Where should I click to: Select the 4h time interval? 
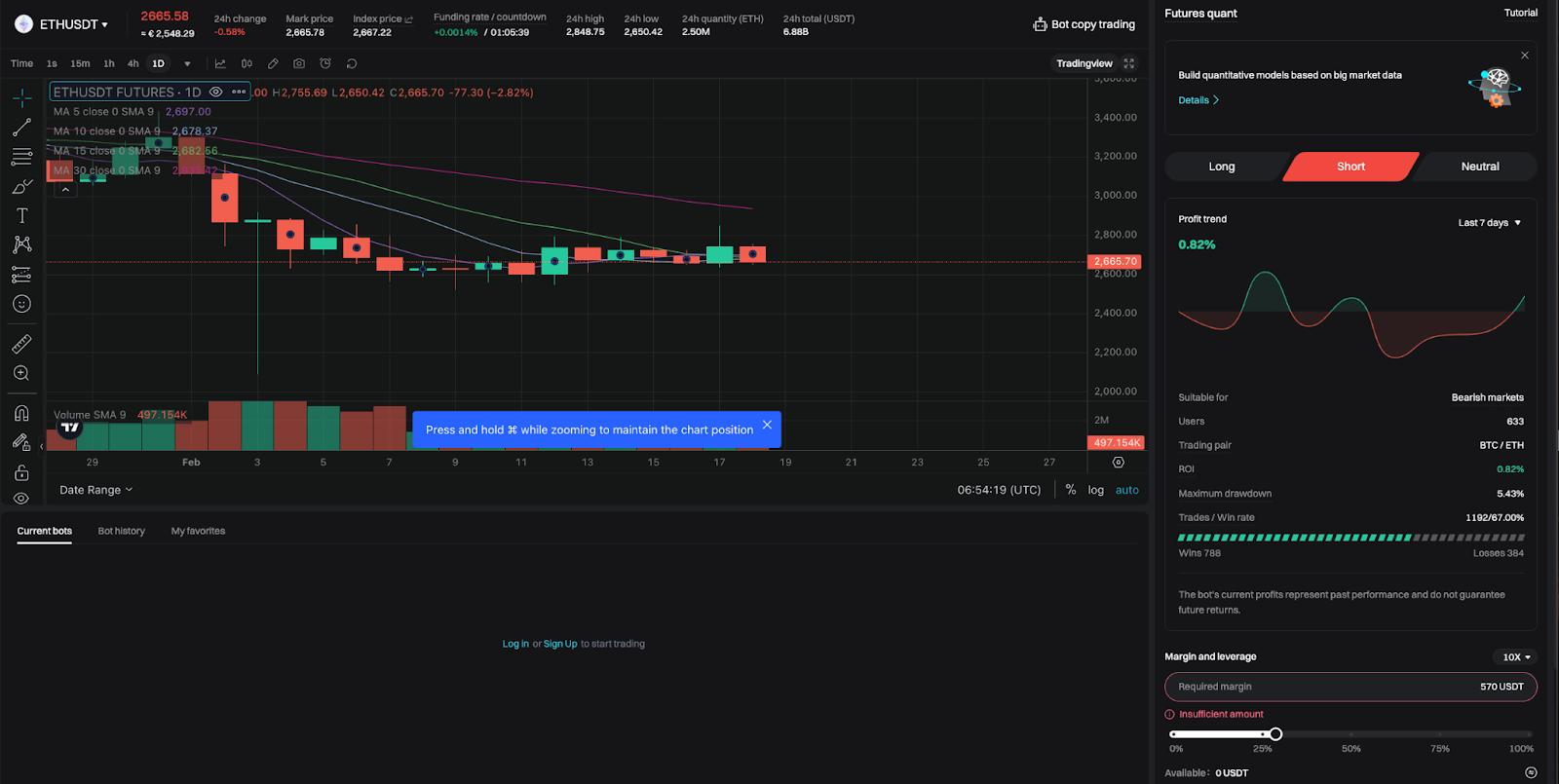click(x=133, y=63)
